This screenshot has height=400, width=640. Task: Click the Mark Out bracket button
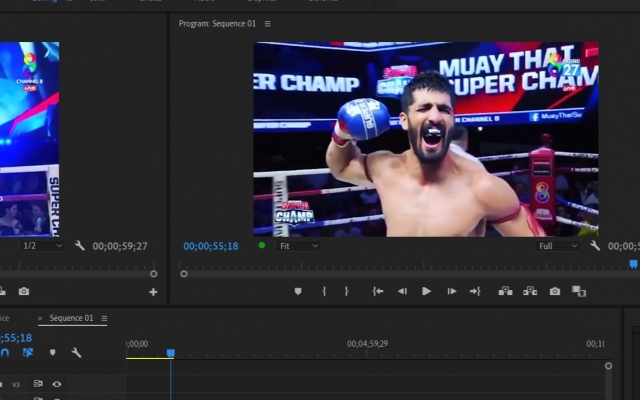click(x=346, y=291)
